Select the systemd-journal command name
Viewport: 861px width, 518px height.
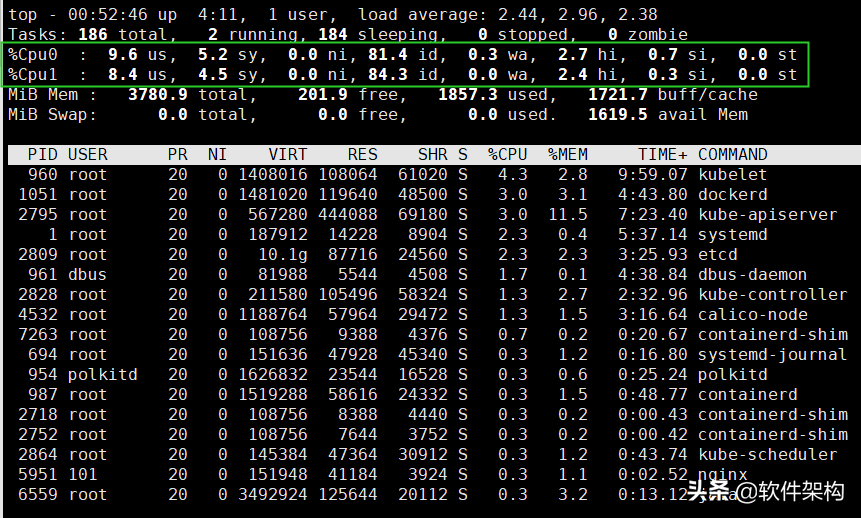click(x=773, y=354)
